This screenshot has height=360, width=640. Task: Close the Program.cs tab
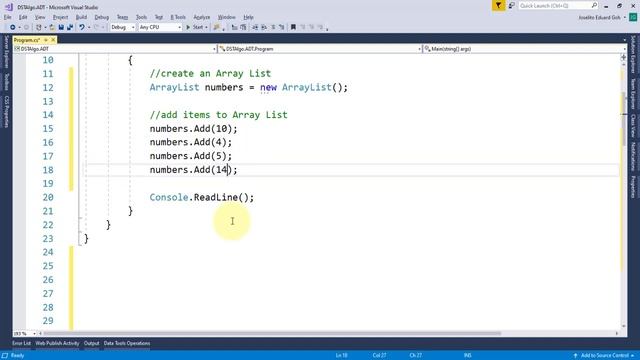click(53, 40)
